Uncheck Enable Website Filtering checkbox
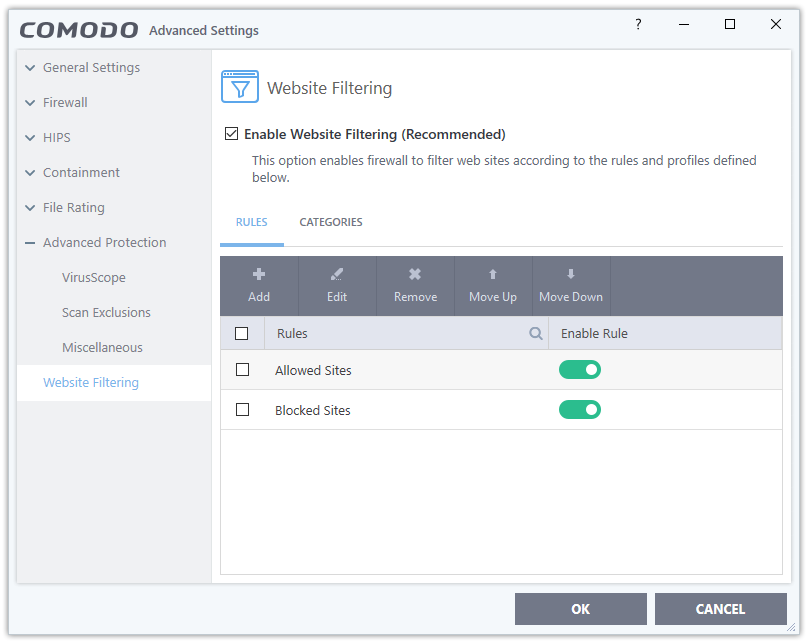 pos(231,134)
